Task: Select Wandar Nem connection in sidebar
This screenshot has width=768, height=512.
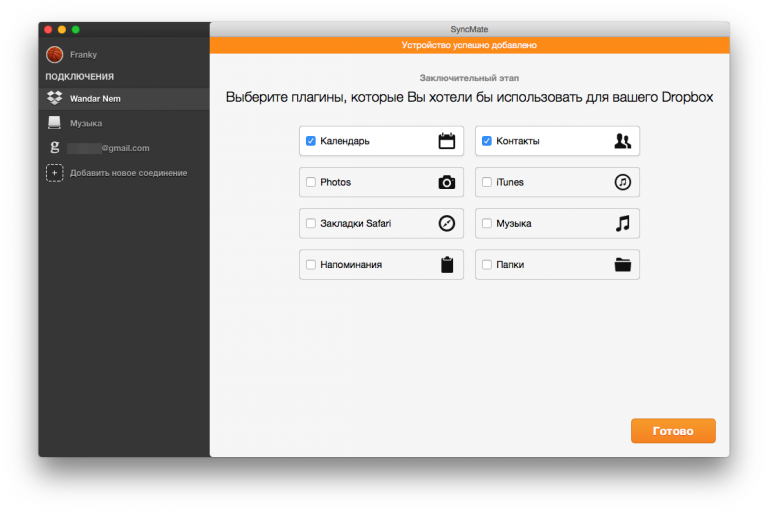Action: click(x=124, y=98)
